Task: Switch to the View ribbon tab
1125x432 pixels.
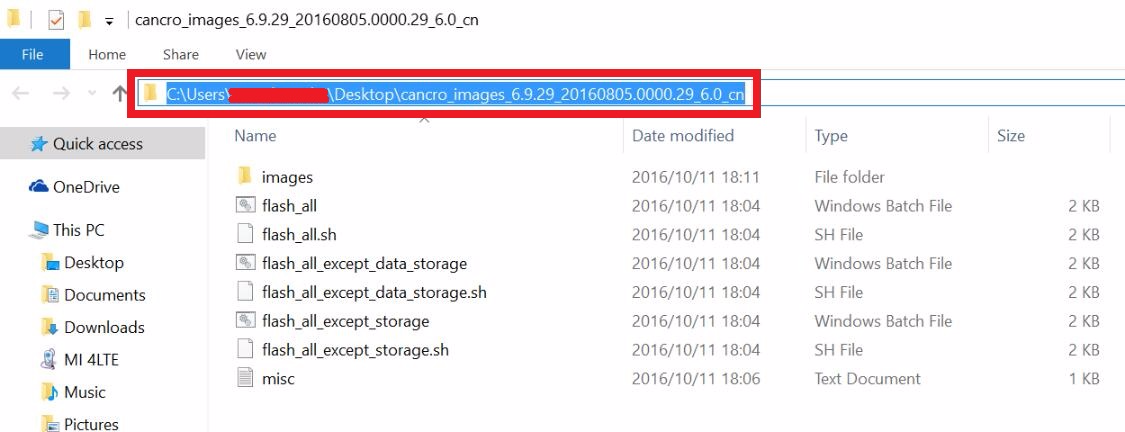Action: [x=251, y=54]
